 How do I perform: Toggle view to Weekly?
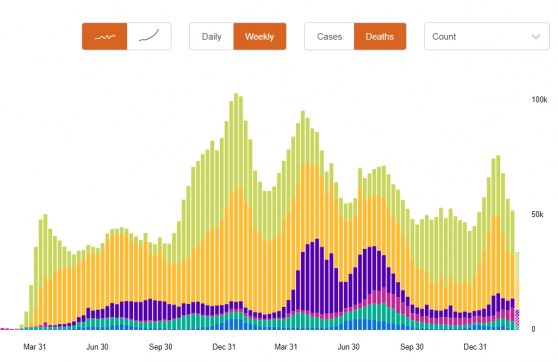point(259,37)
